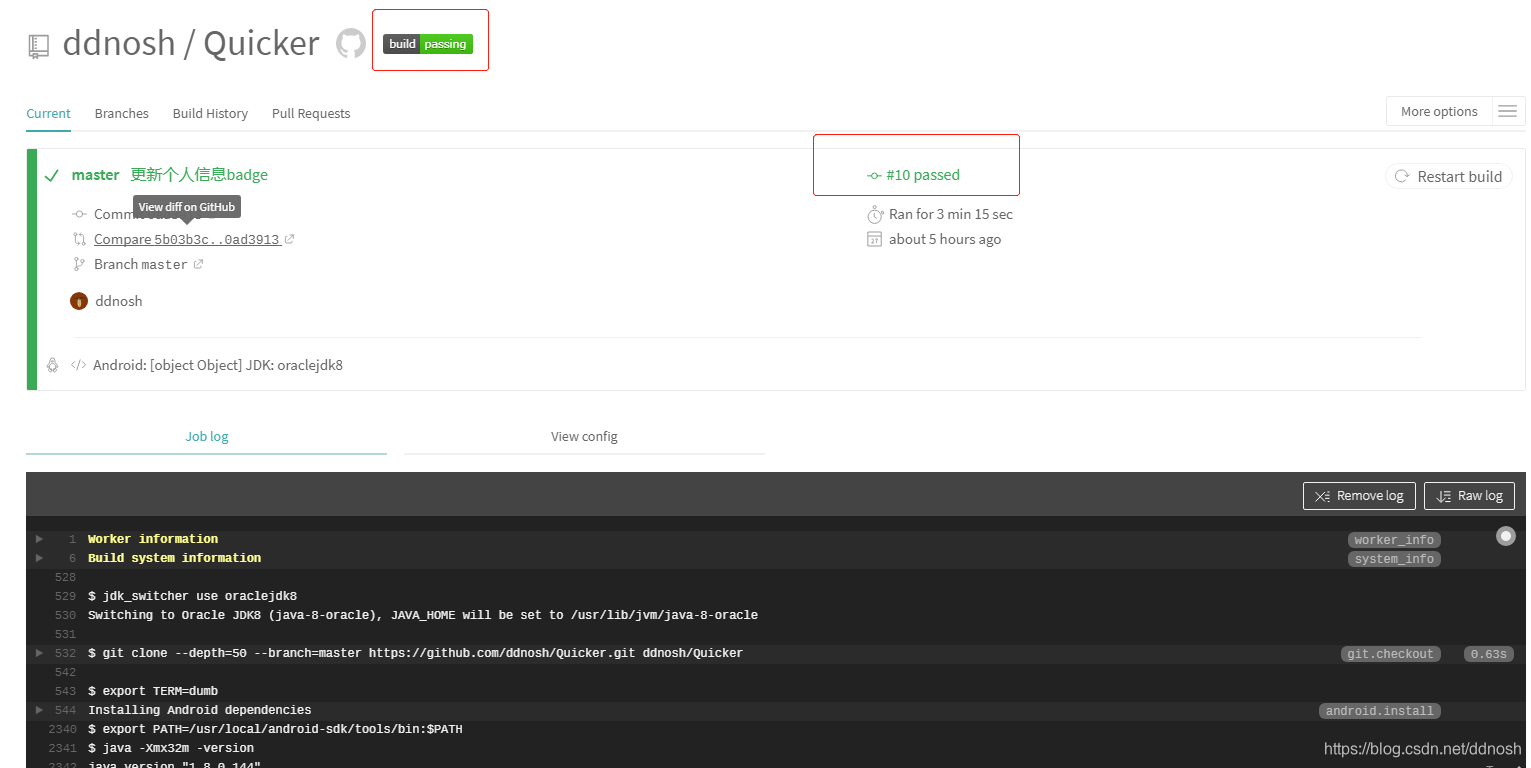The width and height of the screenshot is (1531, 768).
Task: Switch to the Current tab
Action: (48, 113)
